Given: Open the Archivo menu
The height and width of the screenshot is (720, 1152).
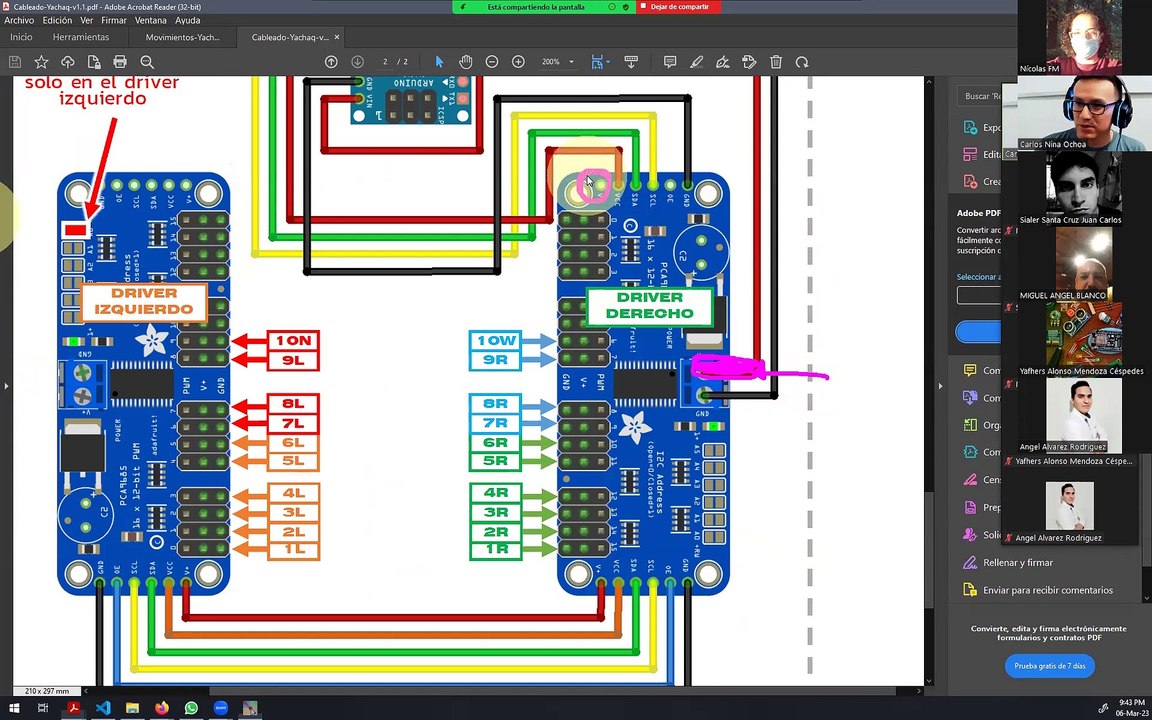Looking at the screenshot, I should 19,21.
